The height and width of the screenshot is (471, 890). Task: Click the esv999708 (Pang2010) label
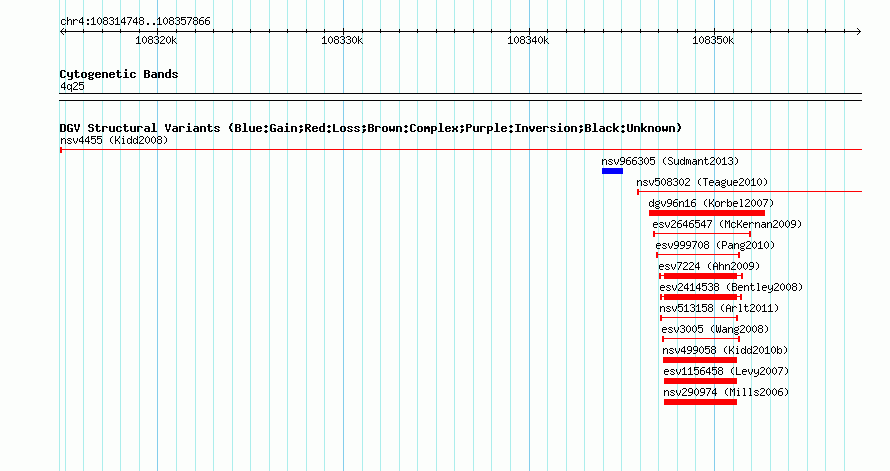tap(715, 245)
